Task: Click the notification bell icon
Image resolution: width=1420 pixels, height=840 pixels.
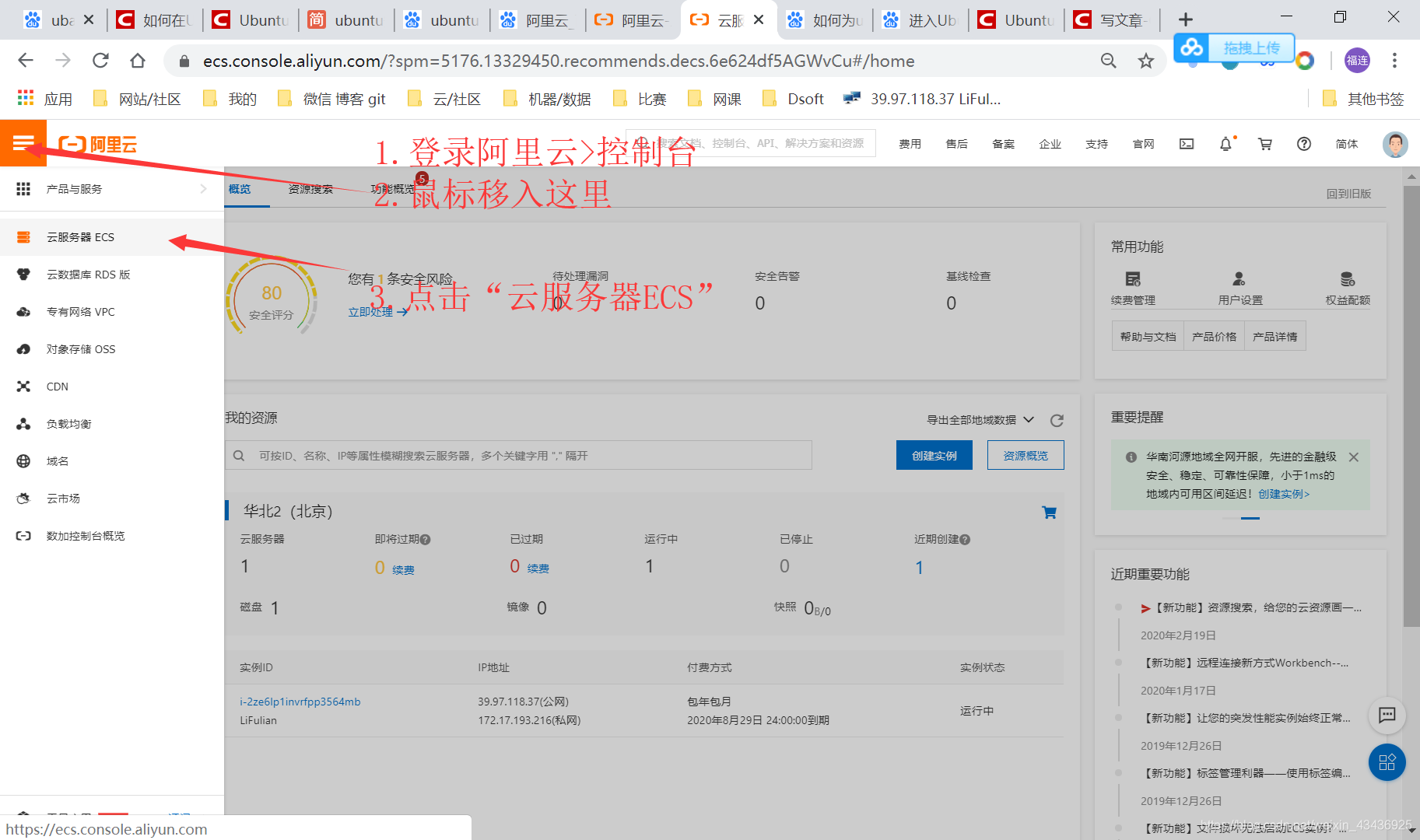Action: pos(1225,144)
